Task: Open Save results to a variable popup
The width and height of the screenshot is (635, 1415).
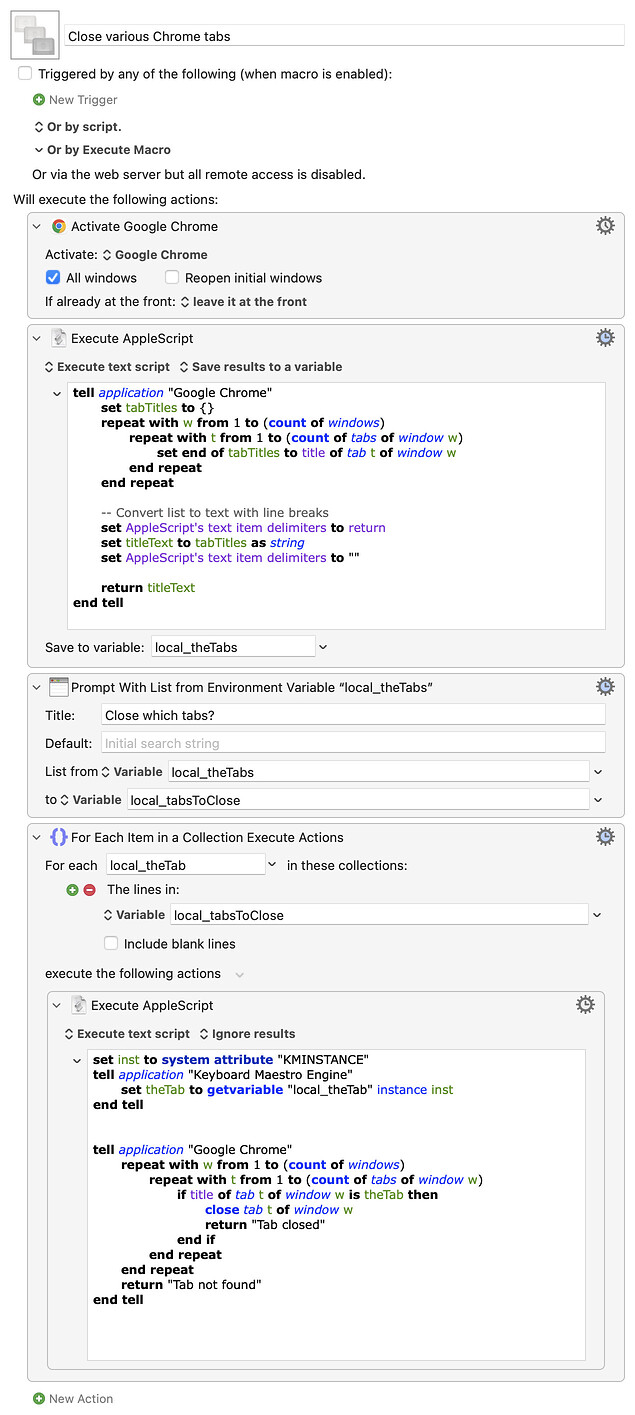Action: coord(261,367)
